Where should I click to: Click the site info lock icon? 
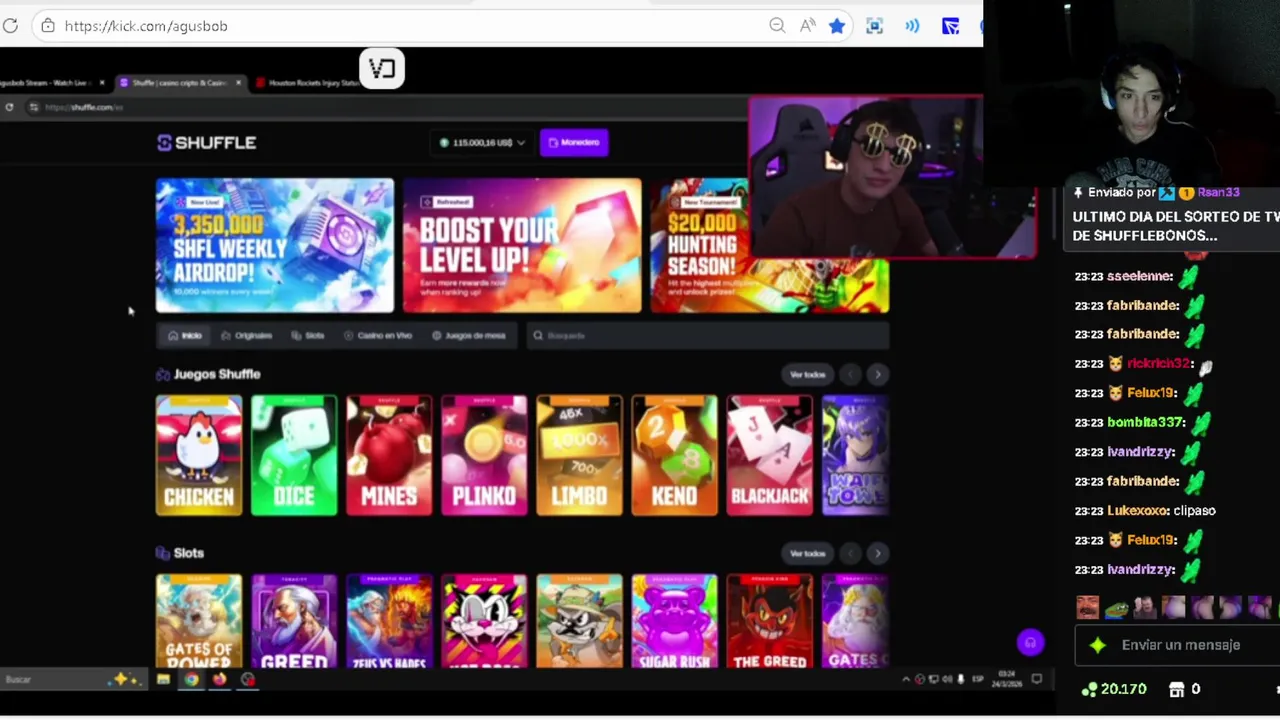pos(47,26)
